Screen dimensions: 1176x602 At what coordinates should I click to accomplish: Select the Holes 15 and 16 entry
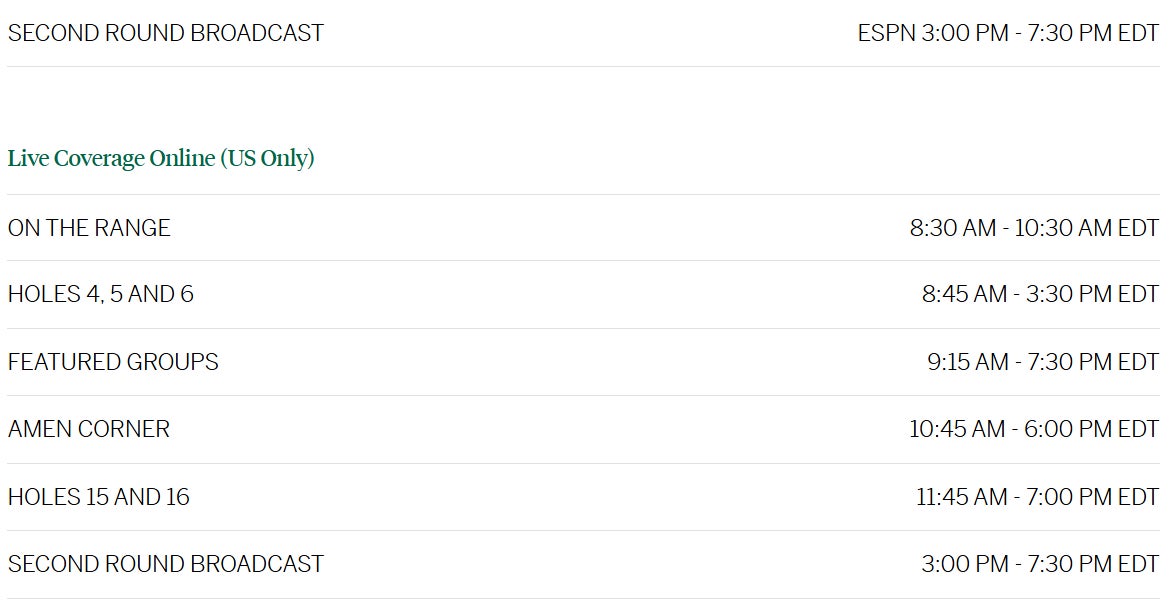pyautogui.click(x=99, y=497)
